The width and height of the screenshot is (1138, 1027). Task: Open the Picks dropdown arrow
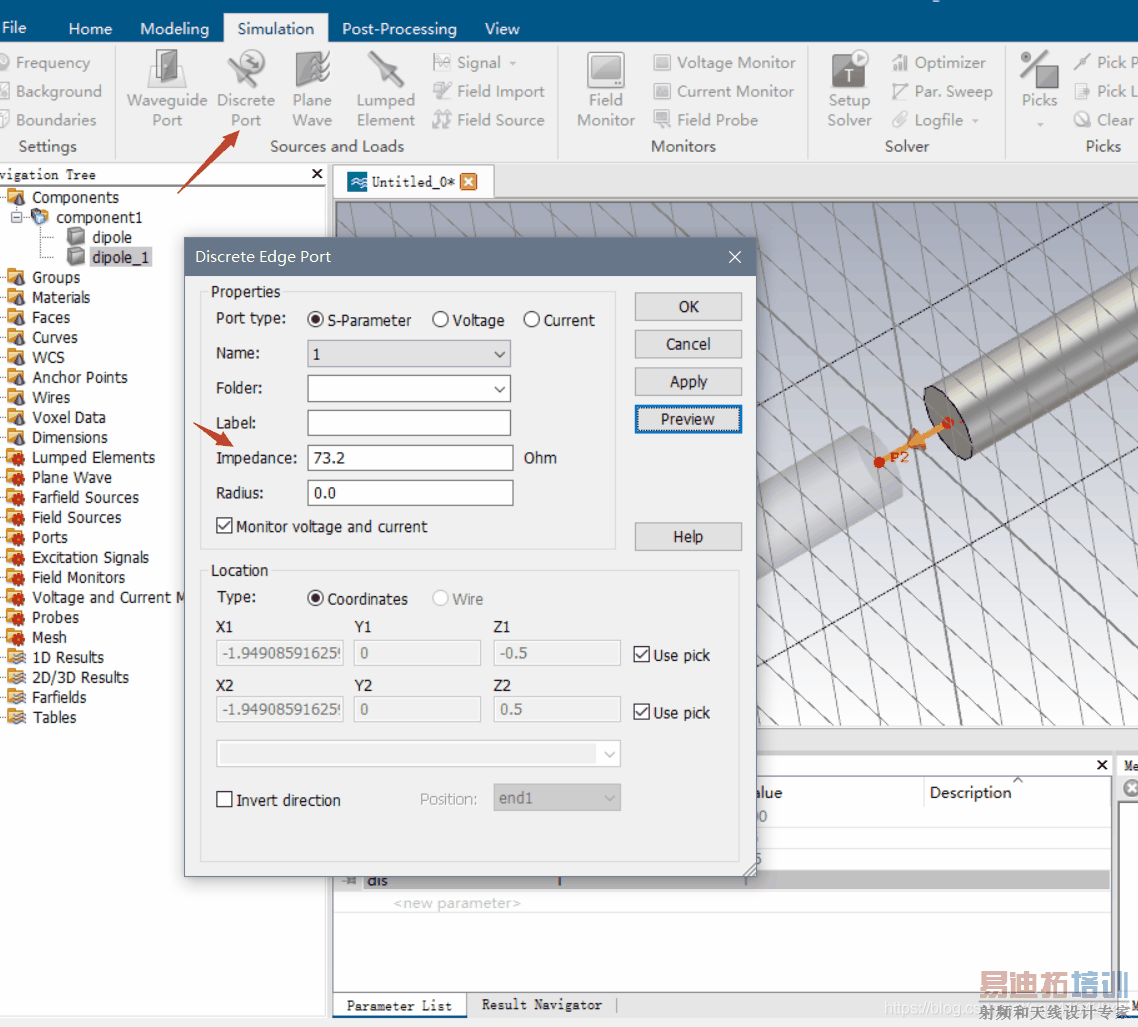pyautogui.click(x=1039, y=124)
